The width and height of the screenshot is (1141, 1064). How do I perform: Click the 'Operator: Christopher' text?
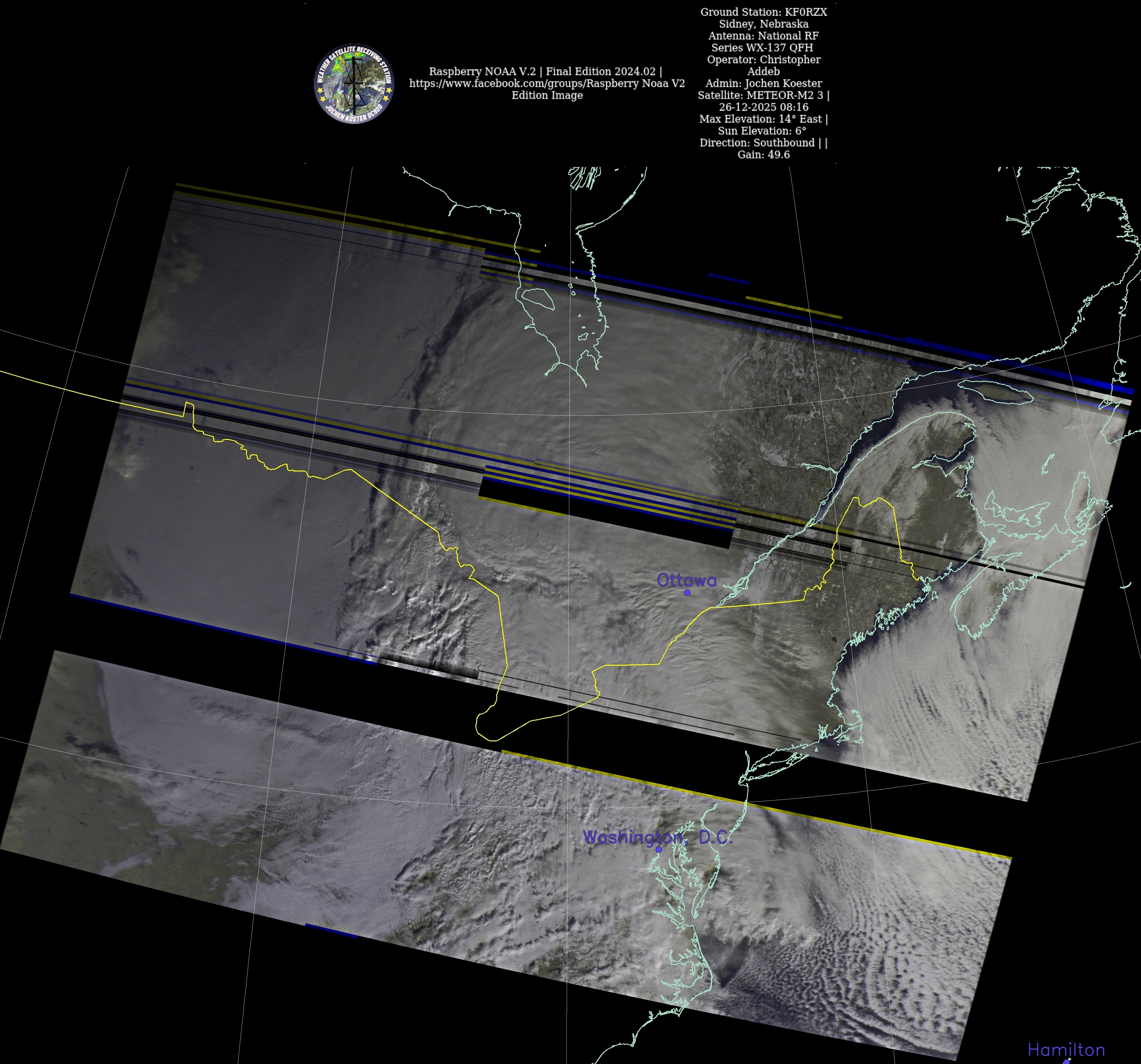[763, 60]
